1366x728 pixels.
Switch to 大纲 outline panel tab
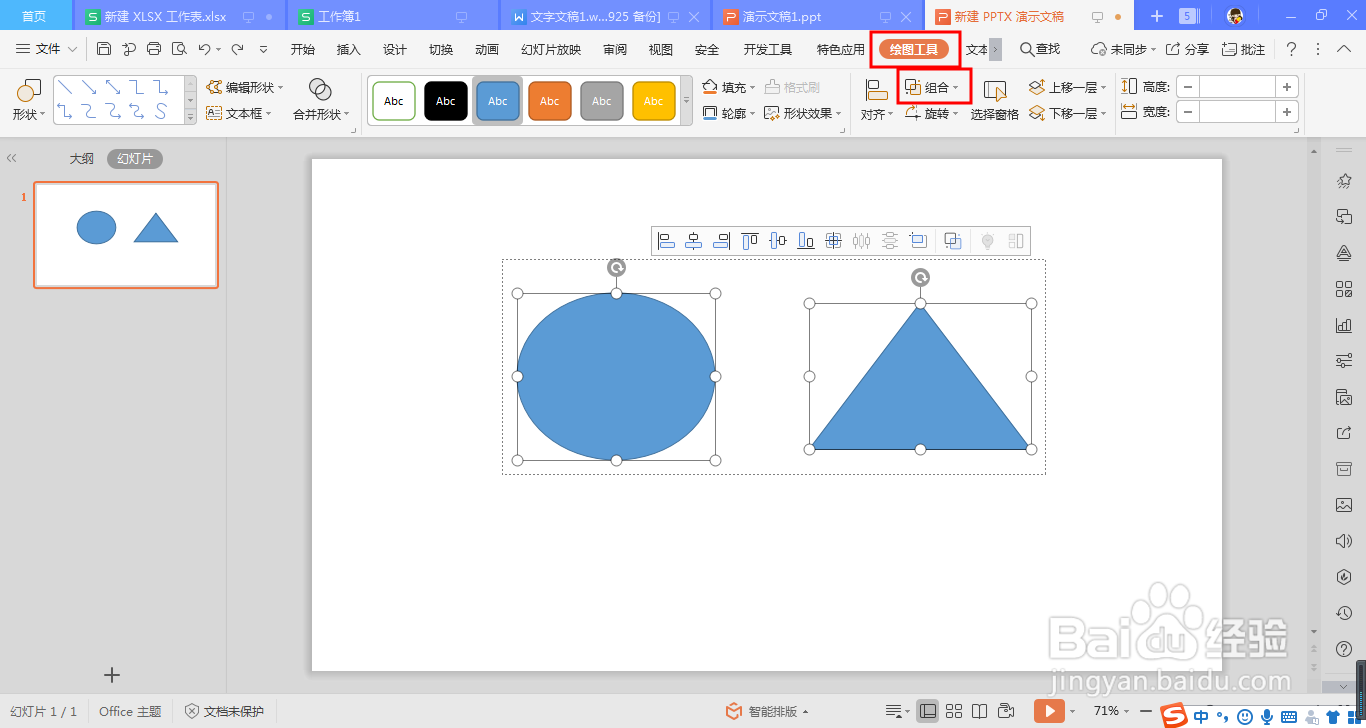click(x=82, y=159)
